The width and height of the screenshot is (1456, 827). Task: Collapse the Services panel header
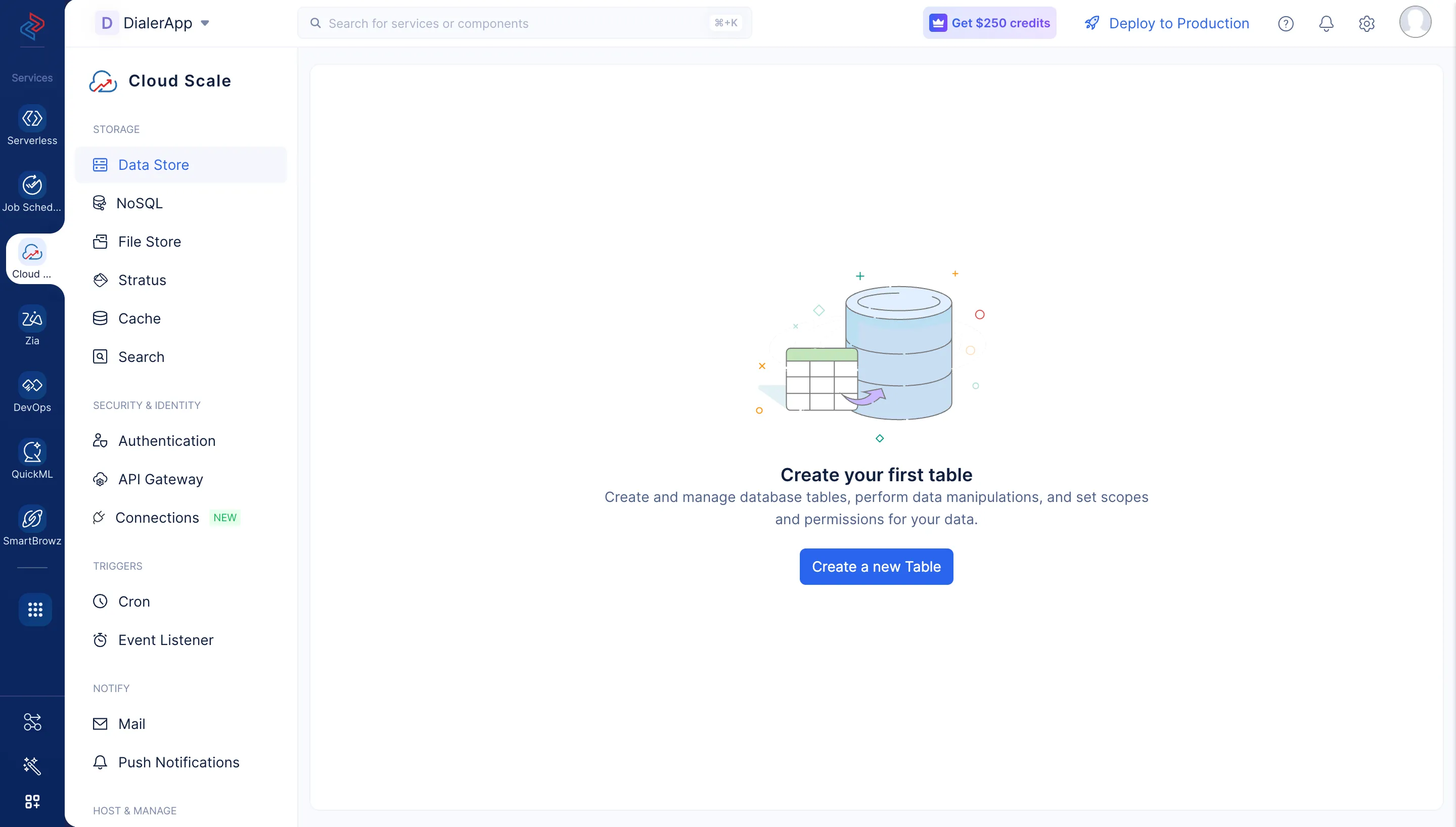[x=32, y=77]
